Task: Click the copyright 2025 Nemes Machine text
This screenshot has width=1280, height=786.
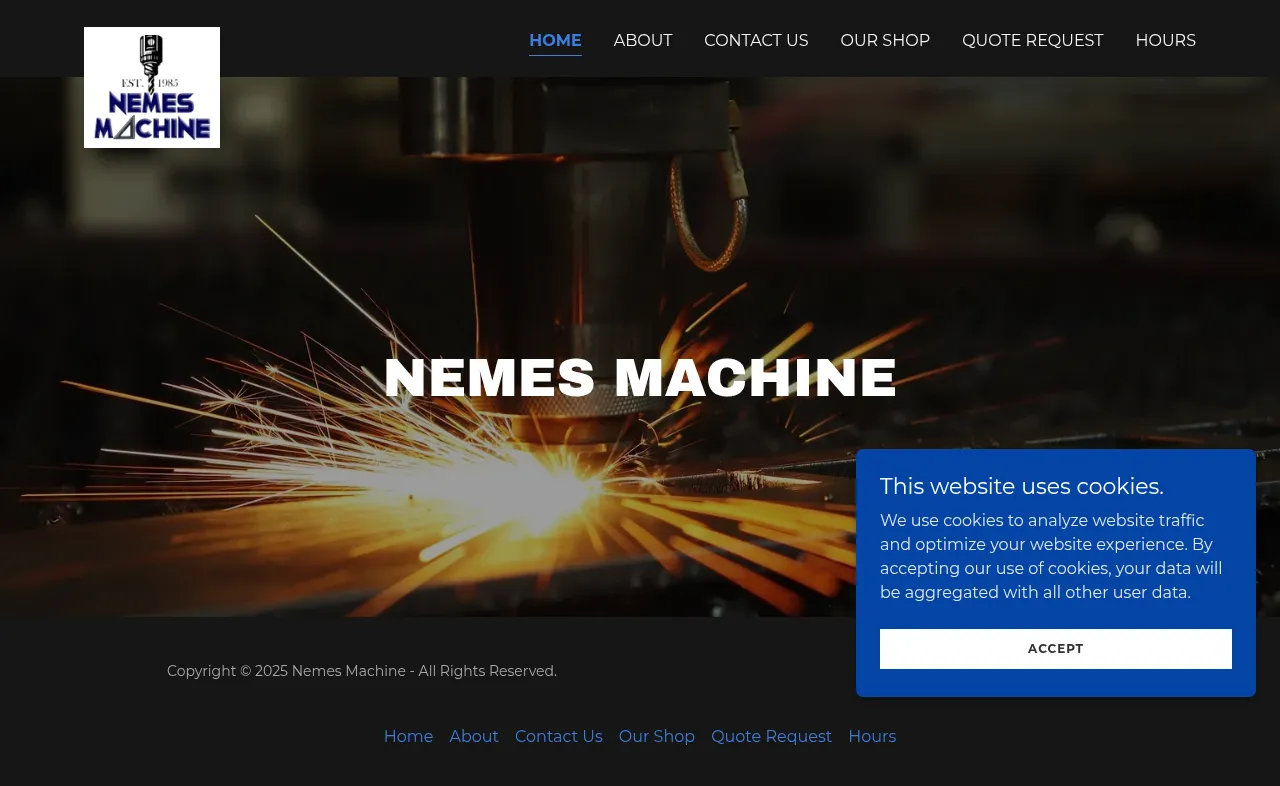Action: [362, 671]
